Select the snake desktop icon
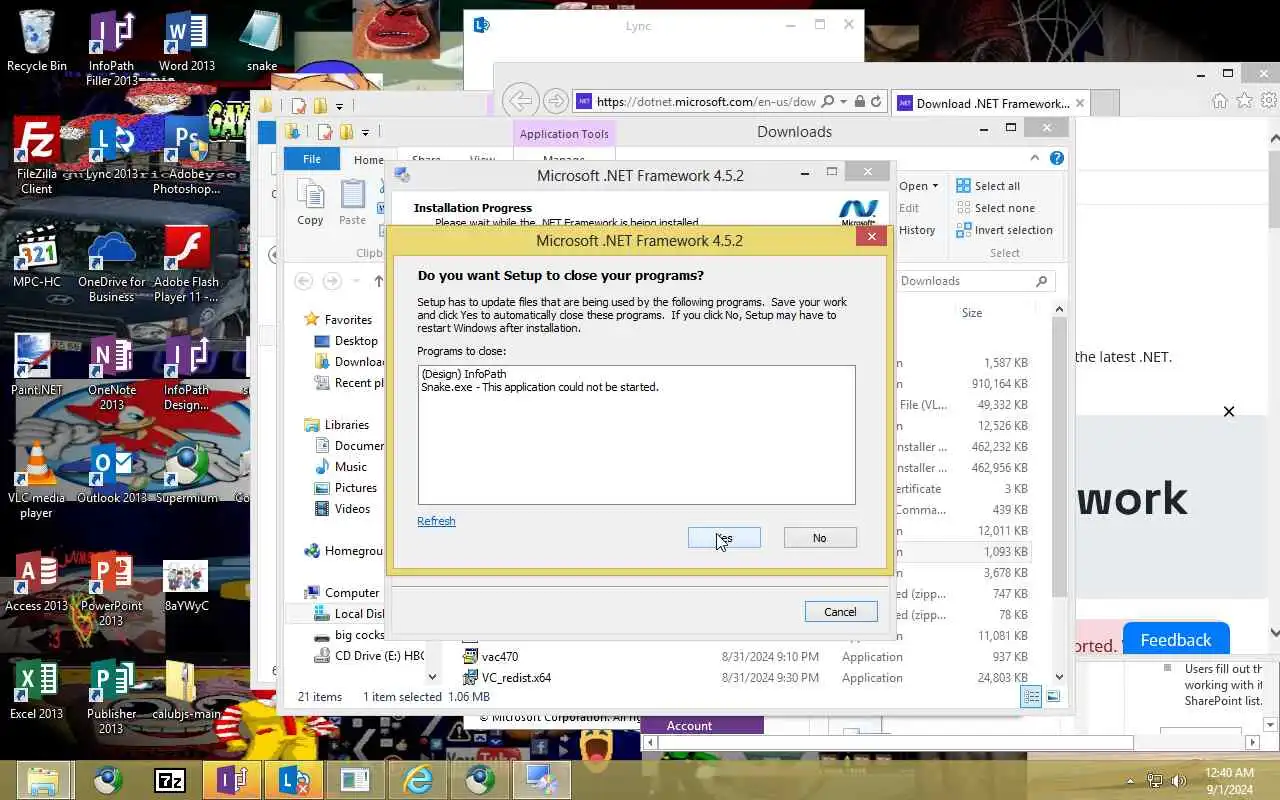Image resolution: width=1280 pixels, height=800 pixels. (262, 40)
